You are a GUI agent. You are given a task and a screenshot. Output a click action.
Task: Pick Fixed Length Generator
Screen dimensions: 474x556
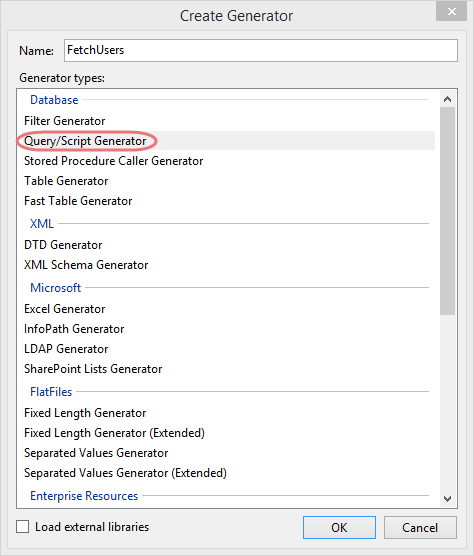(x=225, y=413)
